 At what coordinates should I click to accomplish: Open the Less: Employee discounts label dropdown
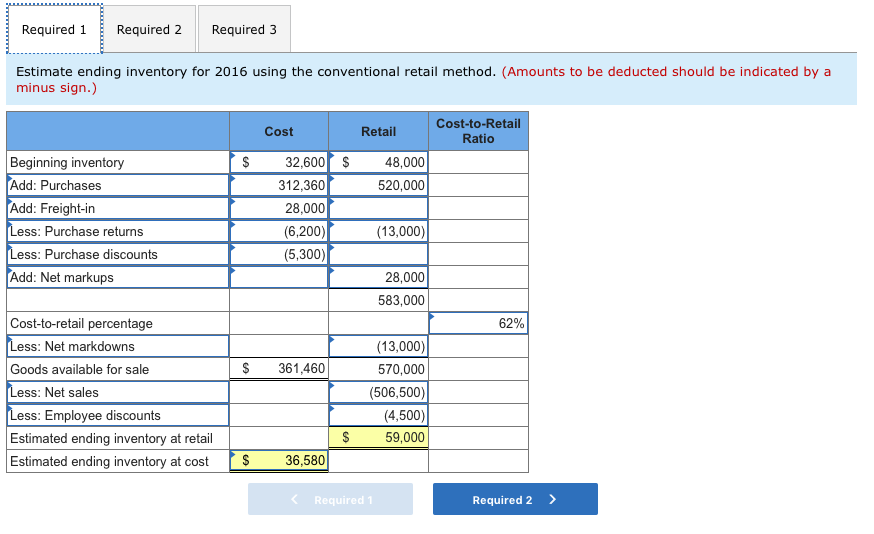point(118,415)
